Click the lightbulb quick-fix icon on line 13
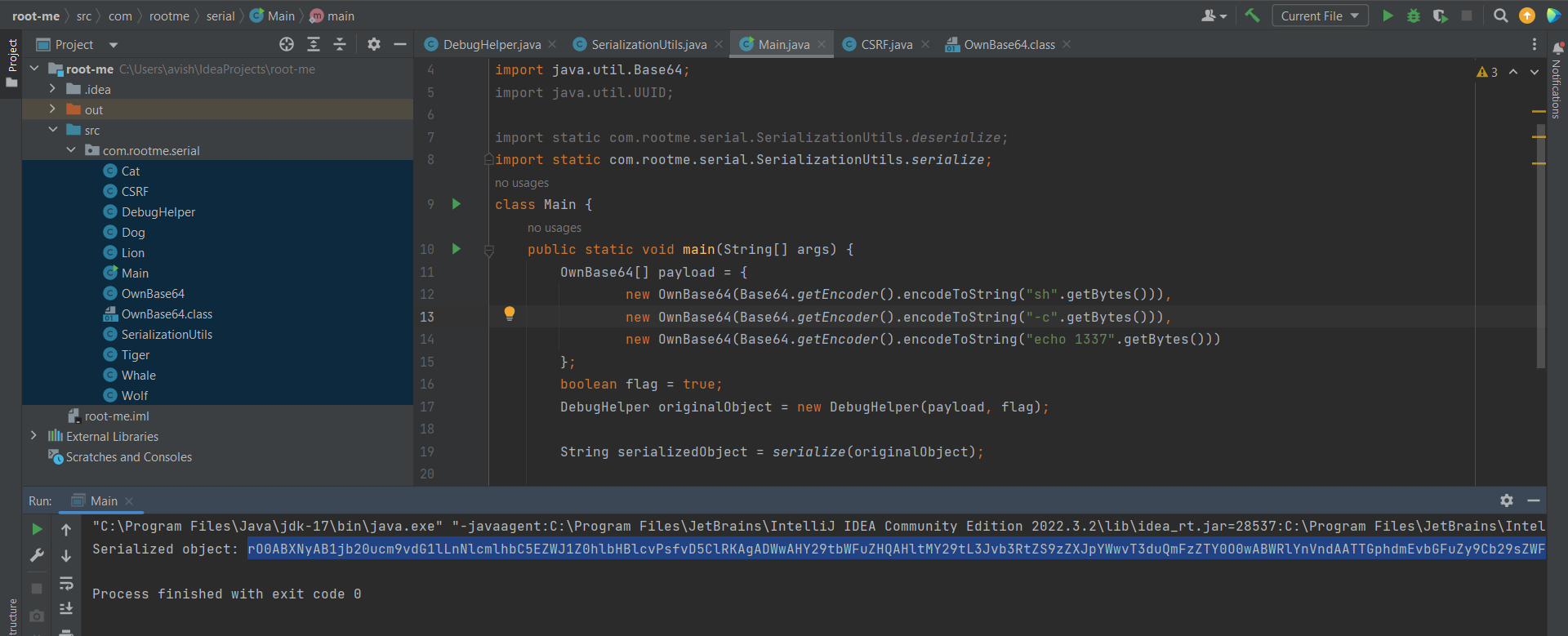The image size is (1568, 636). pos(510,314)
